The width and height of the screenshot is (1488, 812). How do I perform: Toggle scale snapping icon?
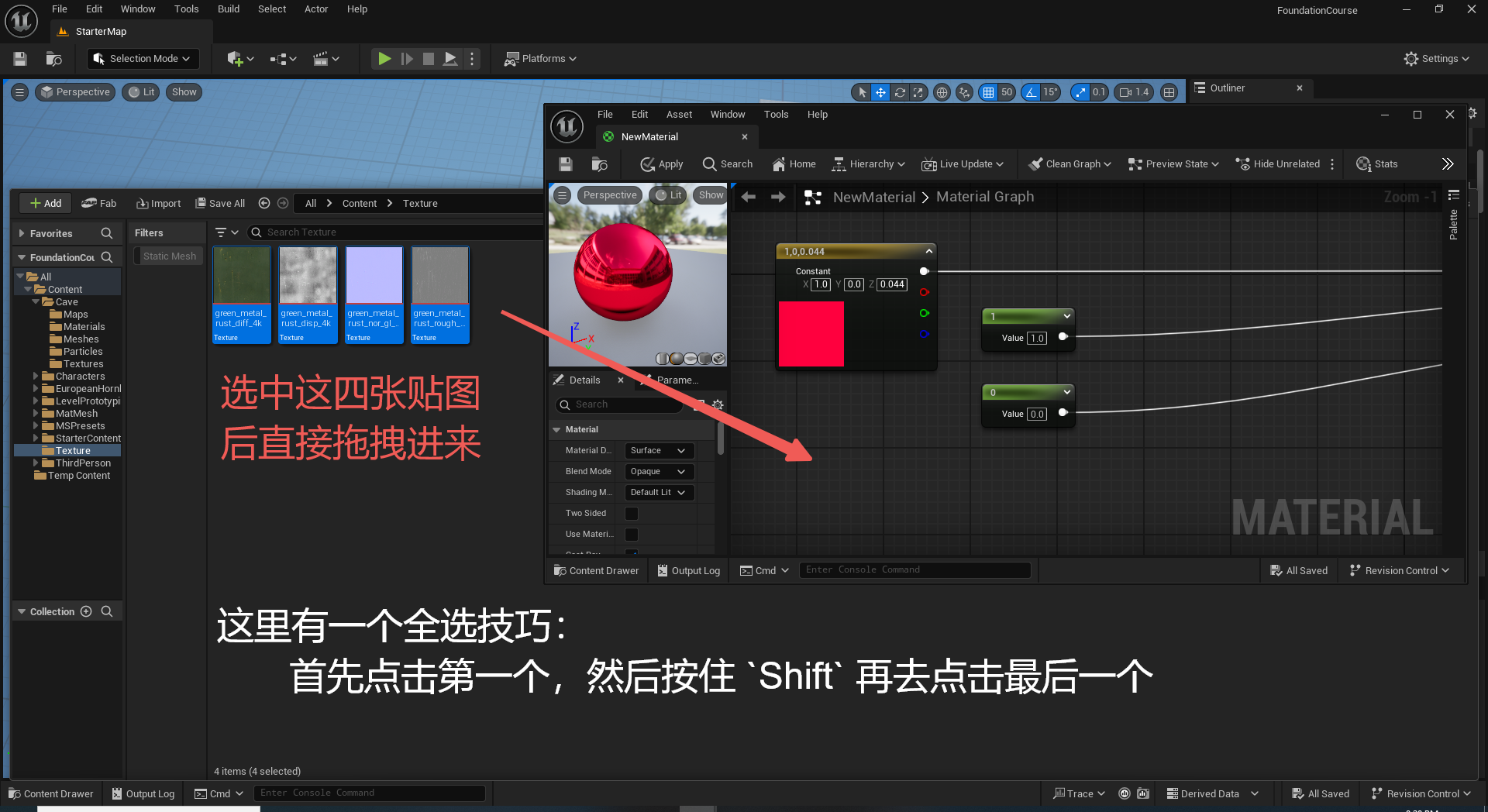pyautogui.click(x=1080, y=92)
